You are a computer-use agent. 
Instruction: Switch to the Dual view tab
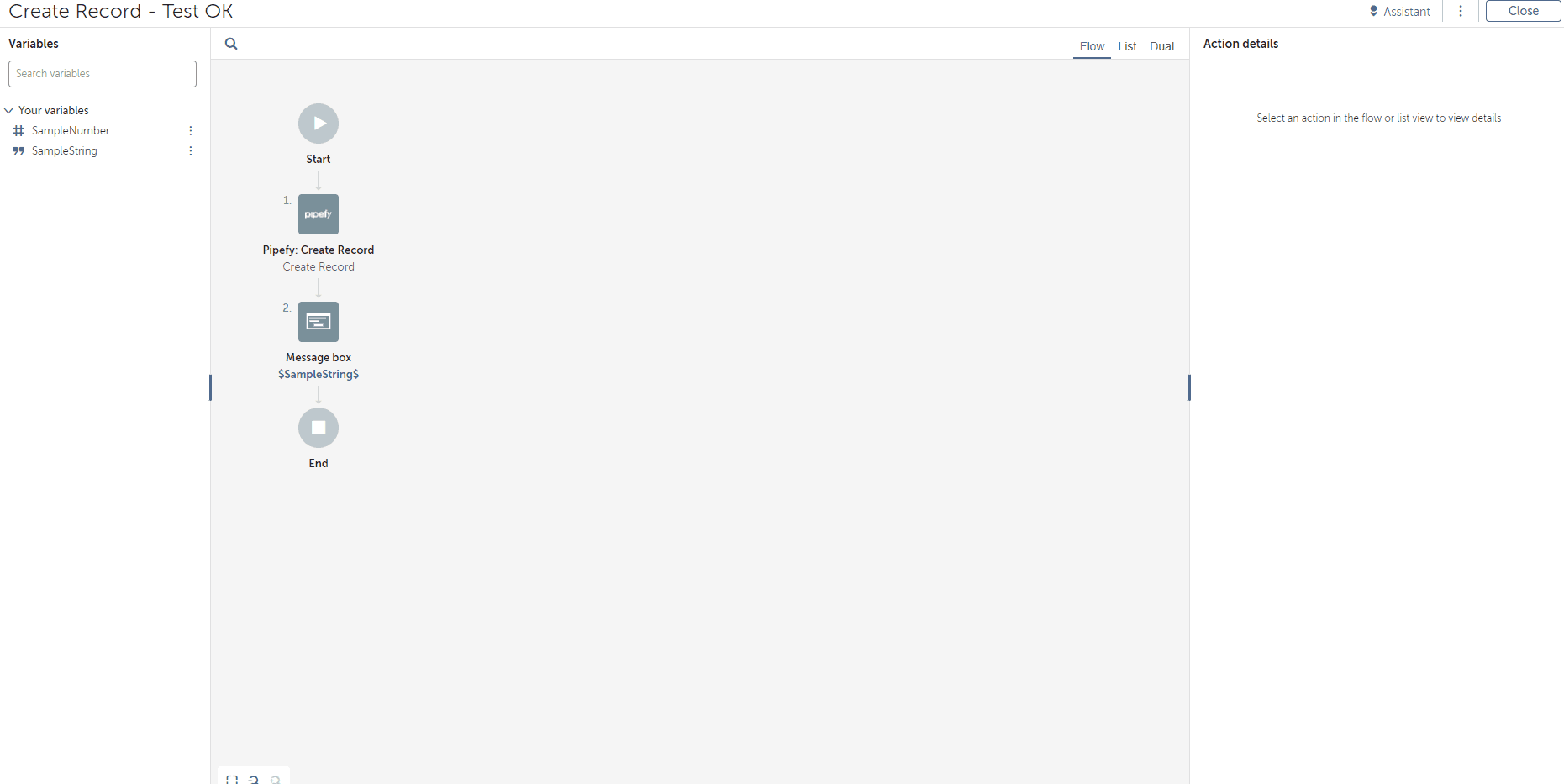pos(1162,46)
